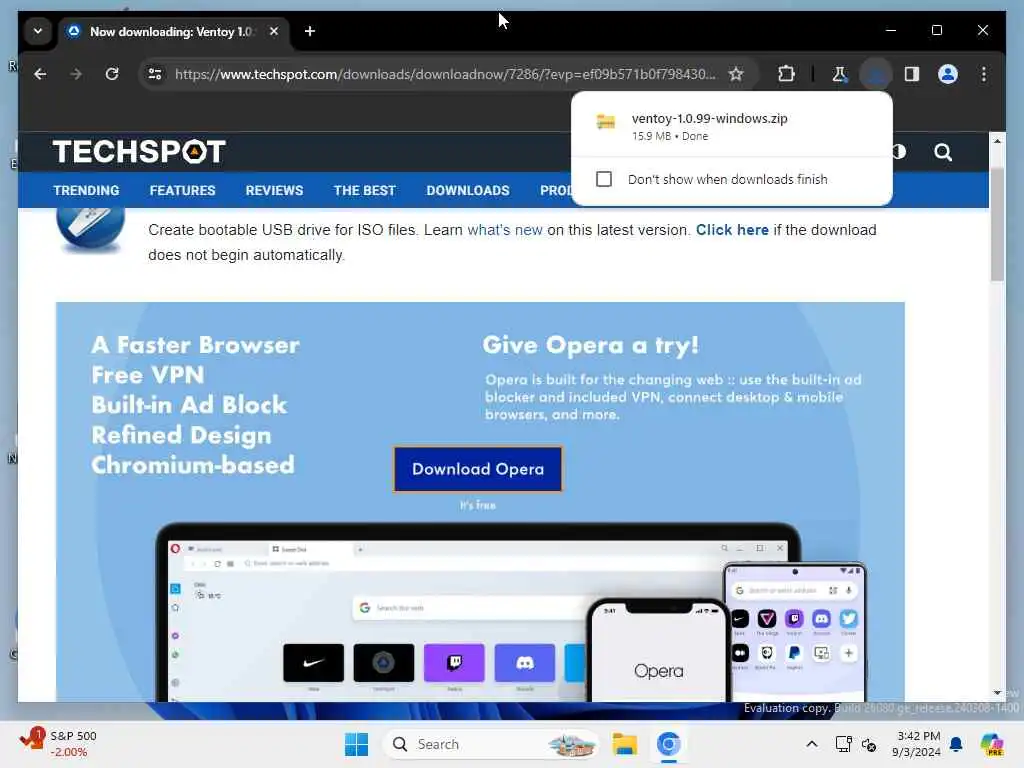Click the TechSpot logo
Screen dimensions: 1024x768
tap(138, 152)
